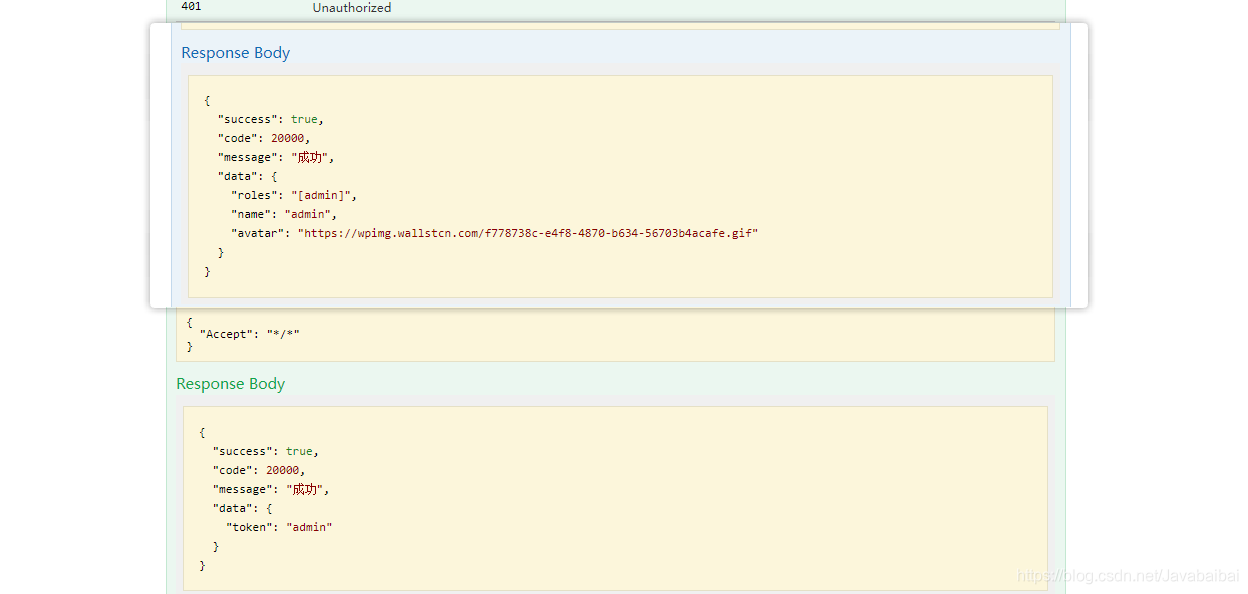
Task: Click "code": 20000 in the roles response
Action: pyautogui.click(x=264, y=138)
